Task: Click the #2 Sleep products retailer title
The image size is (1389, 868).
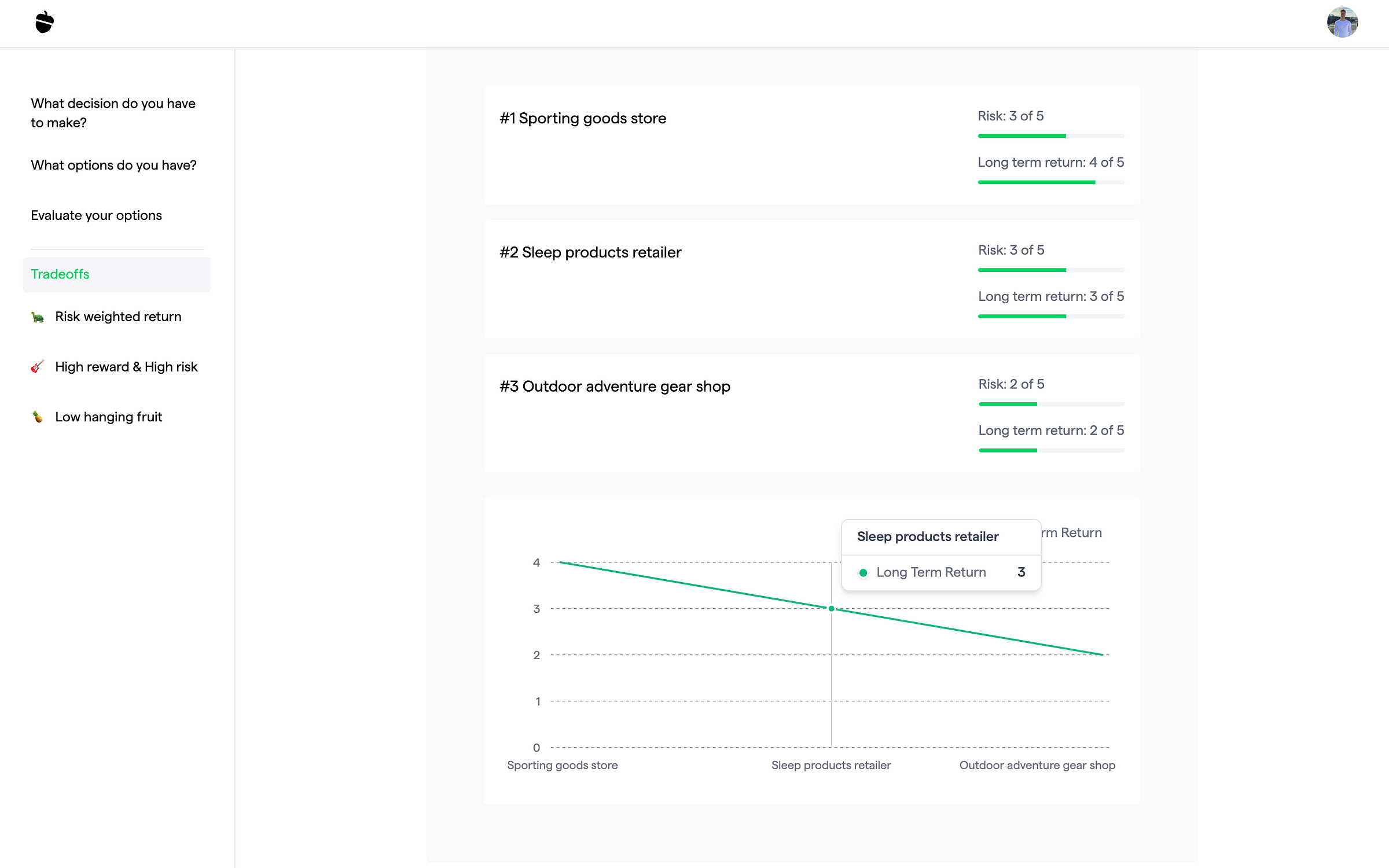Action: point(590,252)
